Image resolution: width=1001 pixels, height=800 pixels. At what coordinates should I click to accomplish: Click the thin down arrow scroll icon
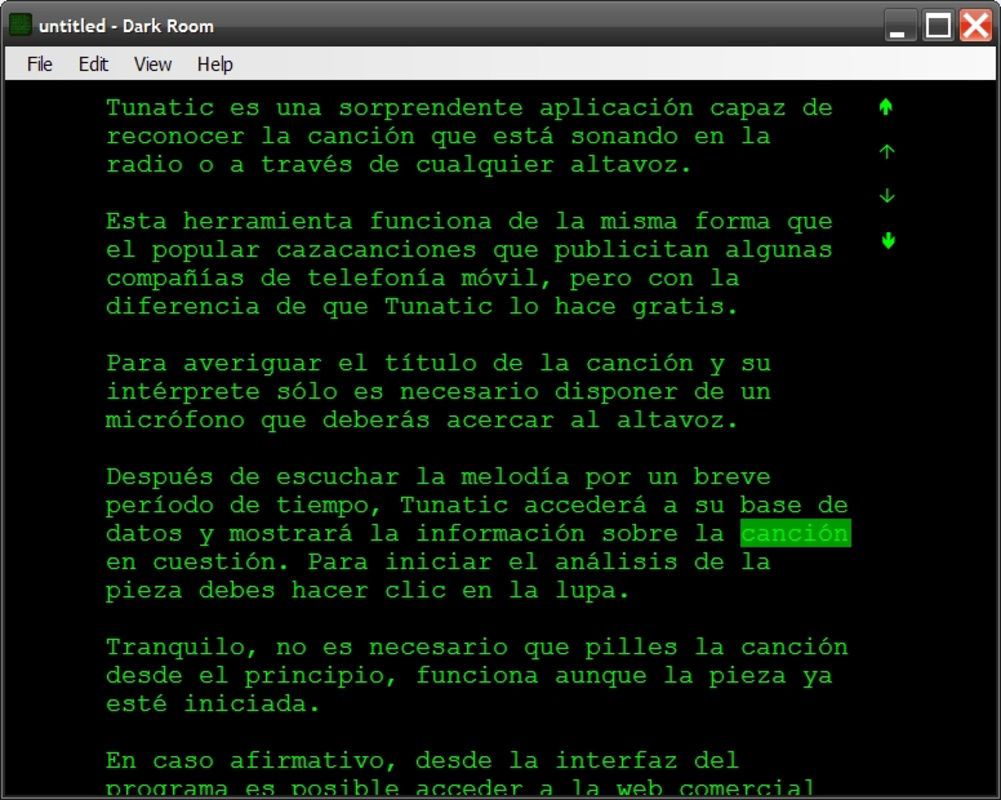pos(887,196)
